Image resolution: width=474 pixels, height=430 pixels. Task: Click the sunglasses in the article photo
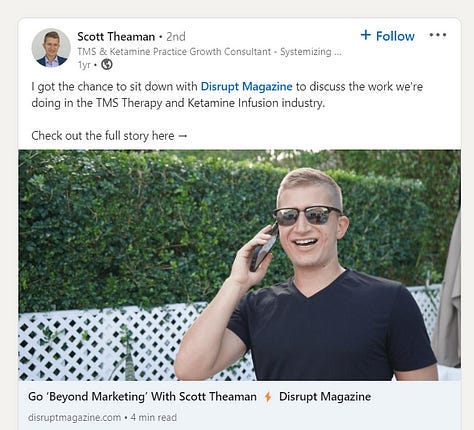click(x=307, y=215)
